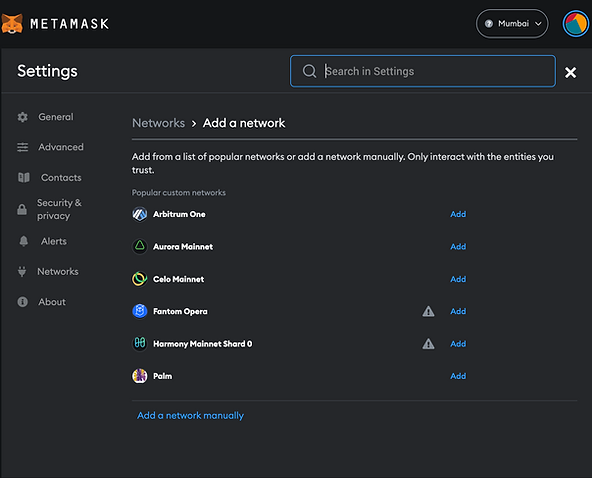The width and height of the screenshot is (592, 478).
Task: Click the About info icon
Action: pos(23,302)
